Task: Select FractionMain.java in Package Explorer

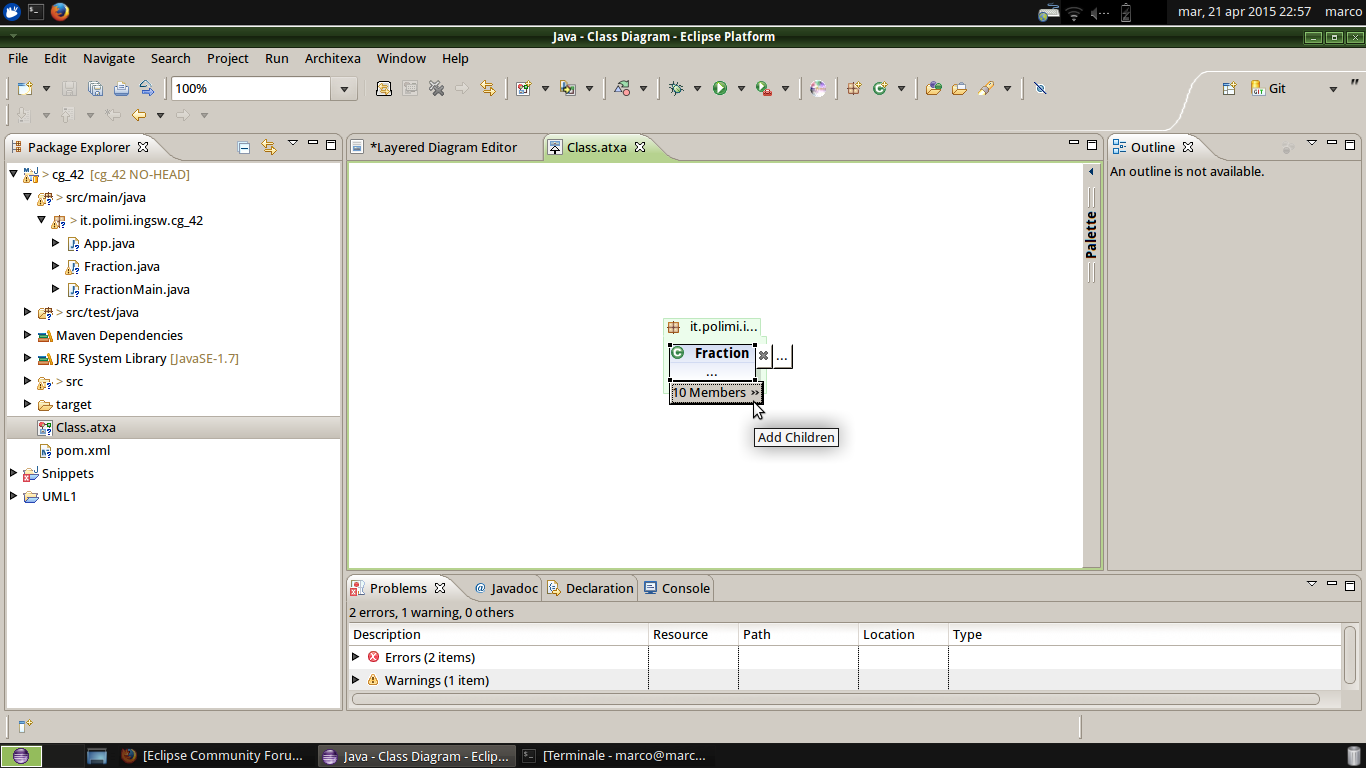Action: 137,289
